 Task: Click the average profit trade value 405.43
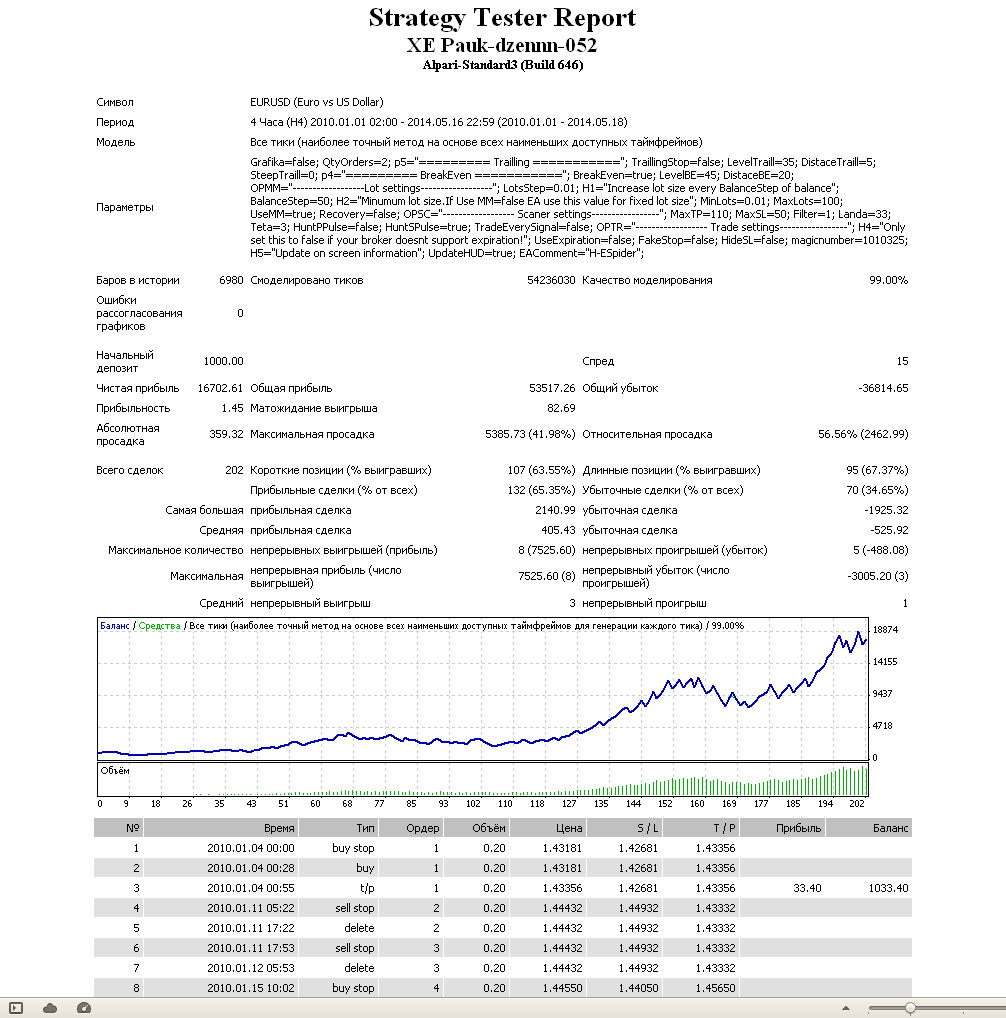coord(558,530)
